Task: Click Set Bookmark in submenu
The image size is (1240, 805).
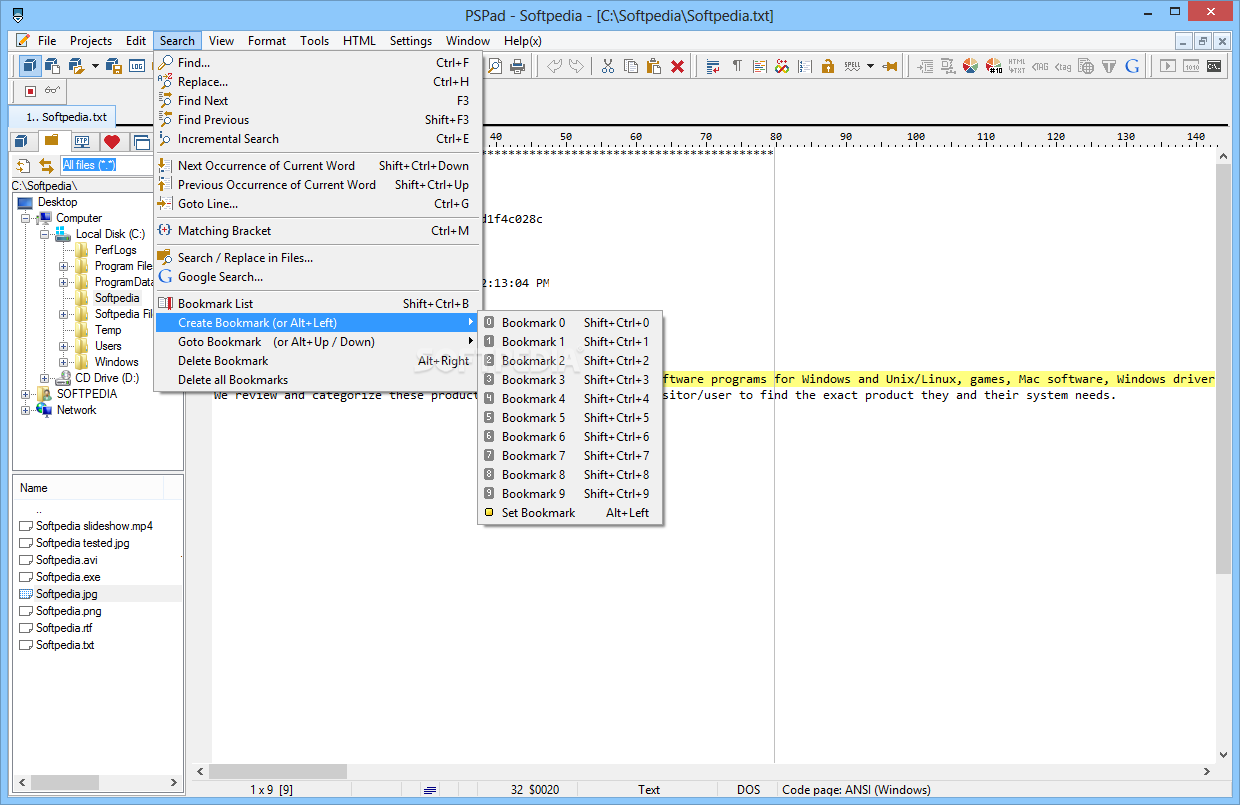Action: point(569,513)
